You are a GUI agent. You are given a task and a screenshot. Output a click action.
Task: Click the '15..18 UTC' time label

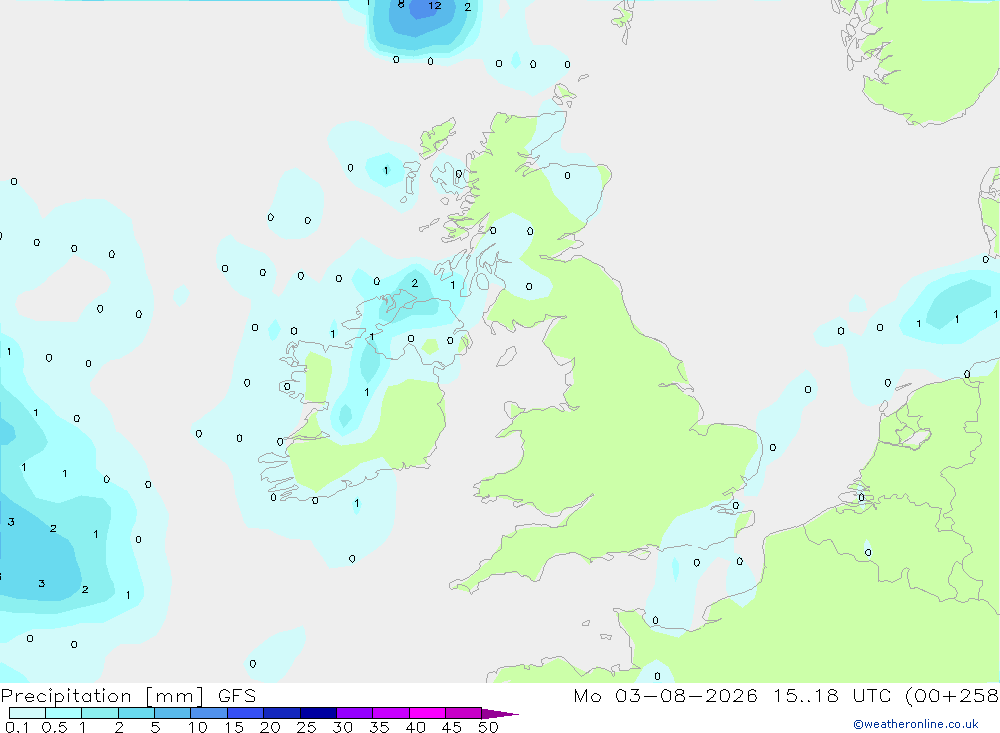[833, 695]
